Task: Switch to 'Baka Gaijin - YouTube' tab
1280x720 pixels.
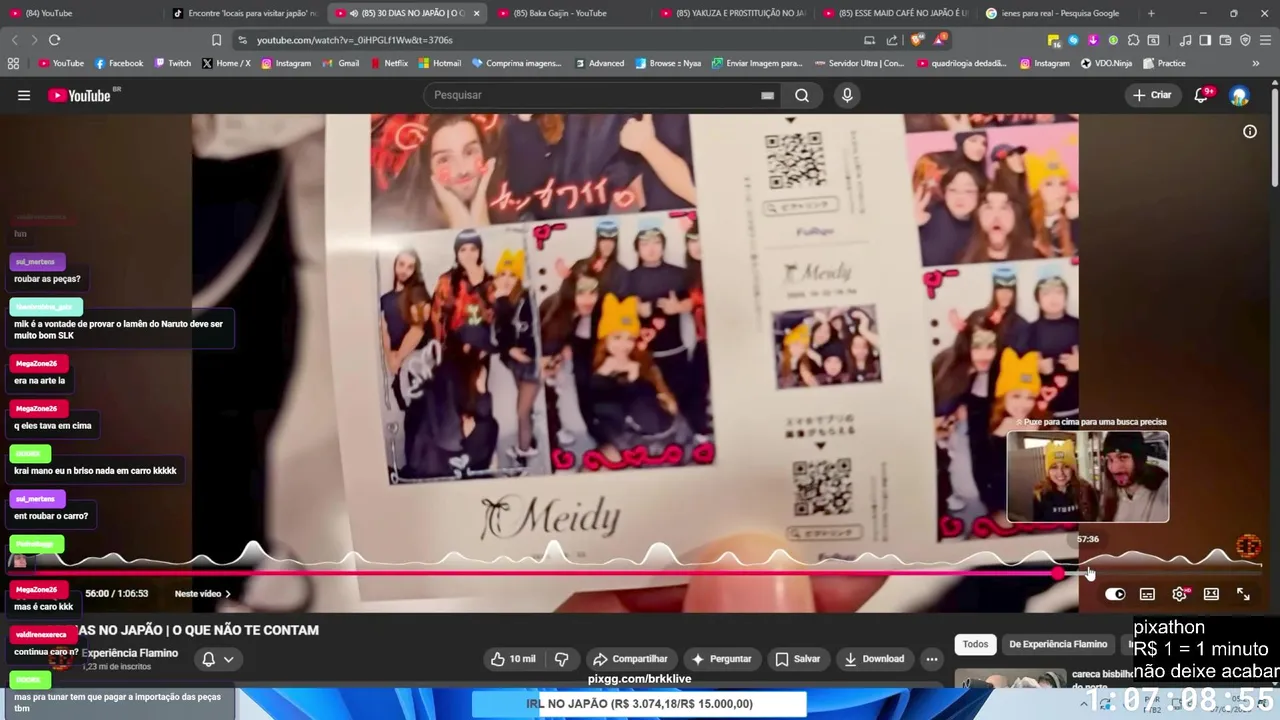Action: (x=570, y=13)
